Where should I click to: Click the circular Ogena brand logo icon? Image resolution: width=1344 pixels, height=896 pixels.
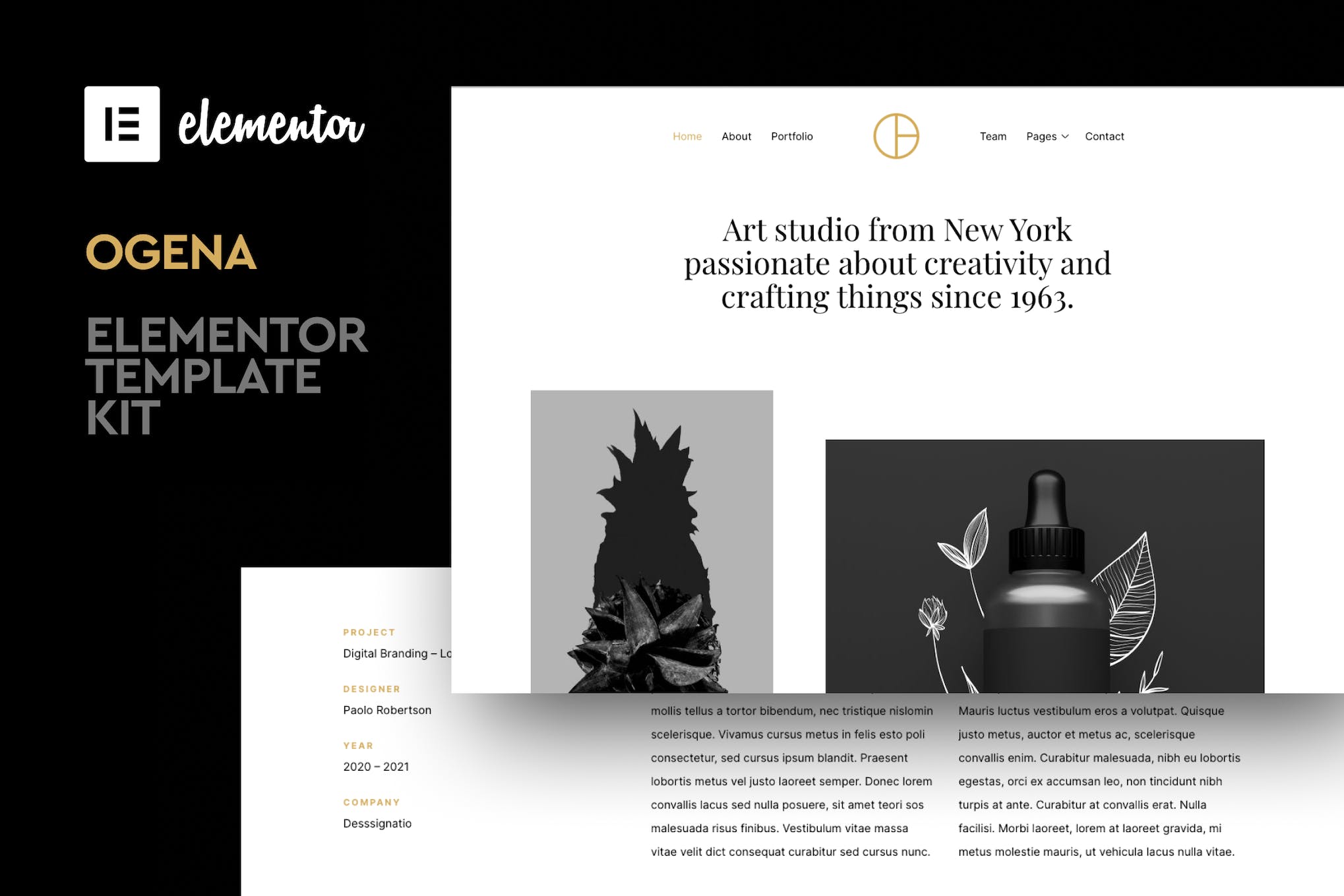(896, 137)
